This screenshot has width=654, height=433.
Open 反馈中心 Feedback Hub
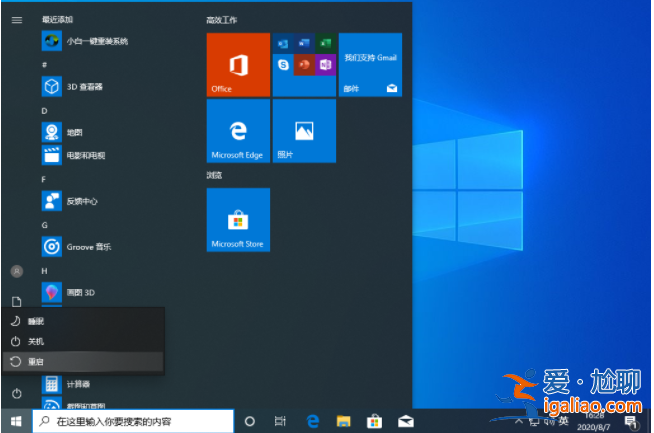[x=70, y=201]
